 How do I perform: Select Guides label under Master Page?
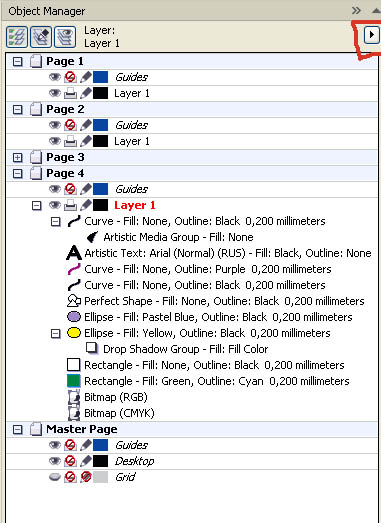131,445
